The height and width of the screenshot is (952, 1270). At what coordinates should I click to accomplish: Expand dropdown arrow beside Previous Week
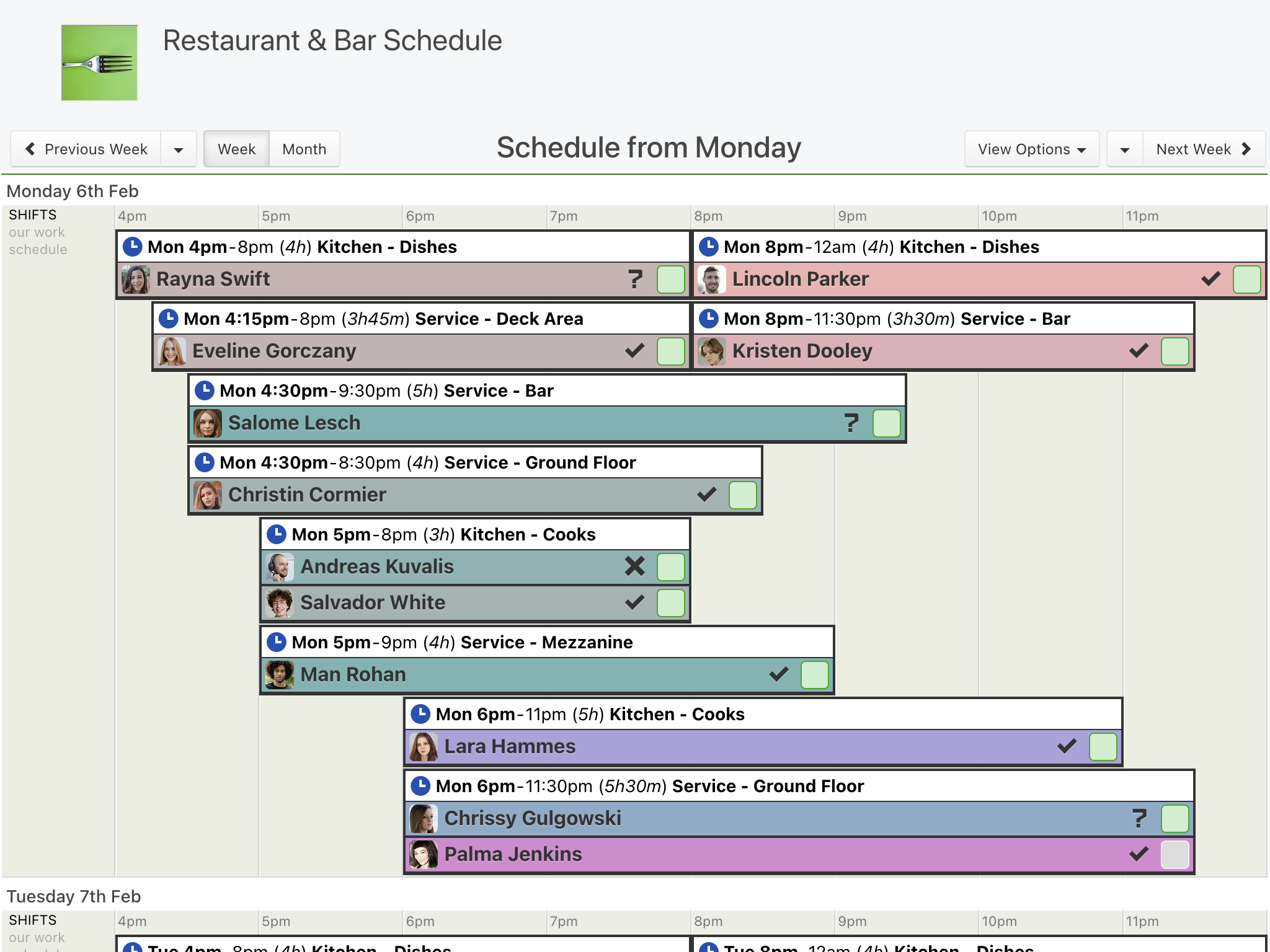pos(179,149)
